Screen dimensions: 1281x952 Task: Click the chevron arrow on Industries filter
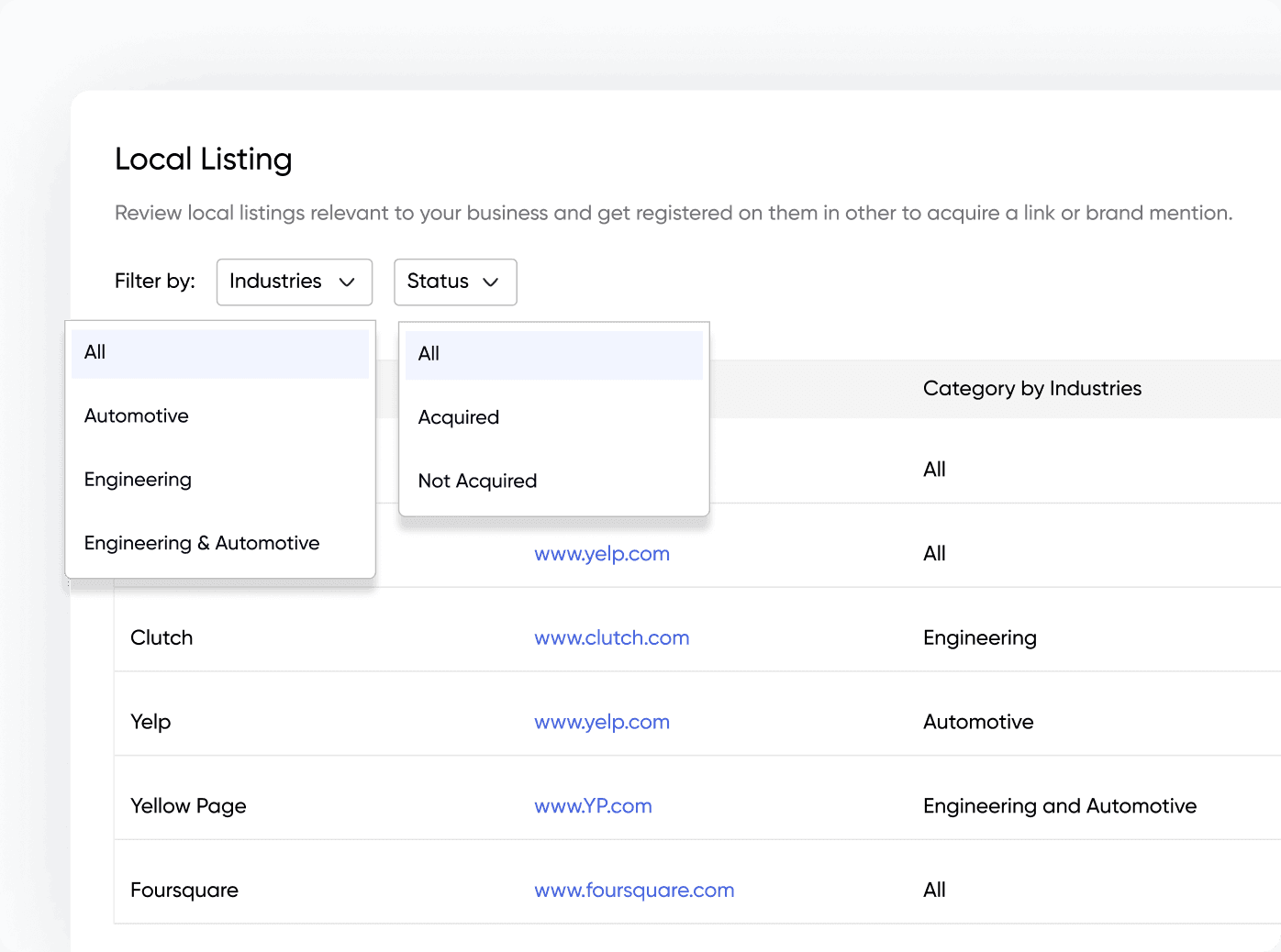[347, 282]
